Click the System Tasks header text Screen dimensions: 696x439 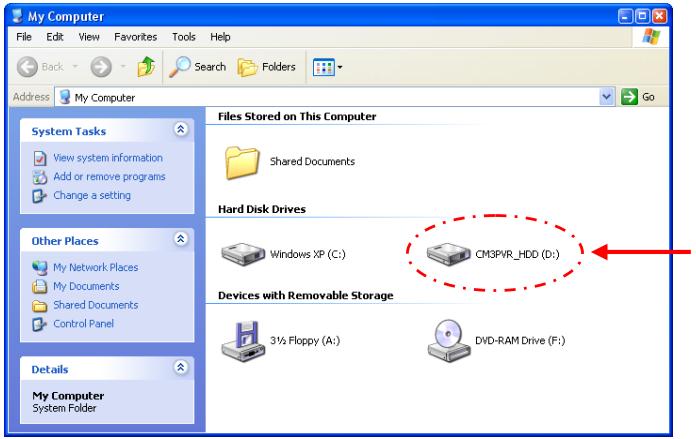pos(69,131)
